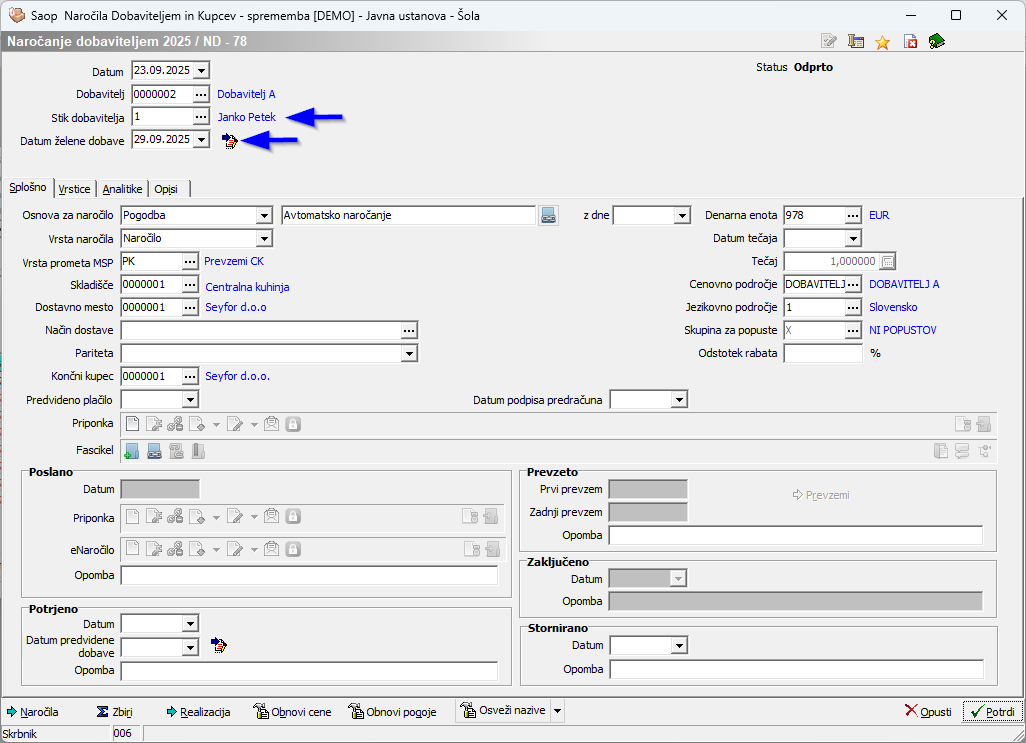1026x743 pixels.
Task: Click the printer icon beside Avtomatsko naročanje
Action: 548,215
